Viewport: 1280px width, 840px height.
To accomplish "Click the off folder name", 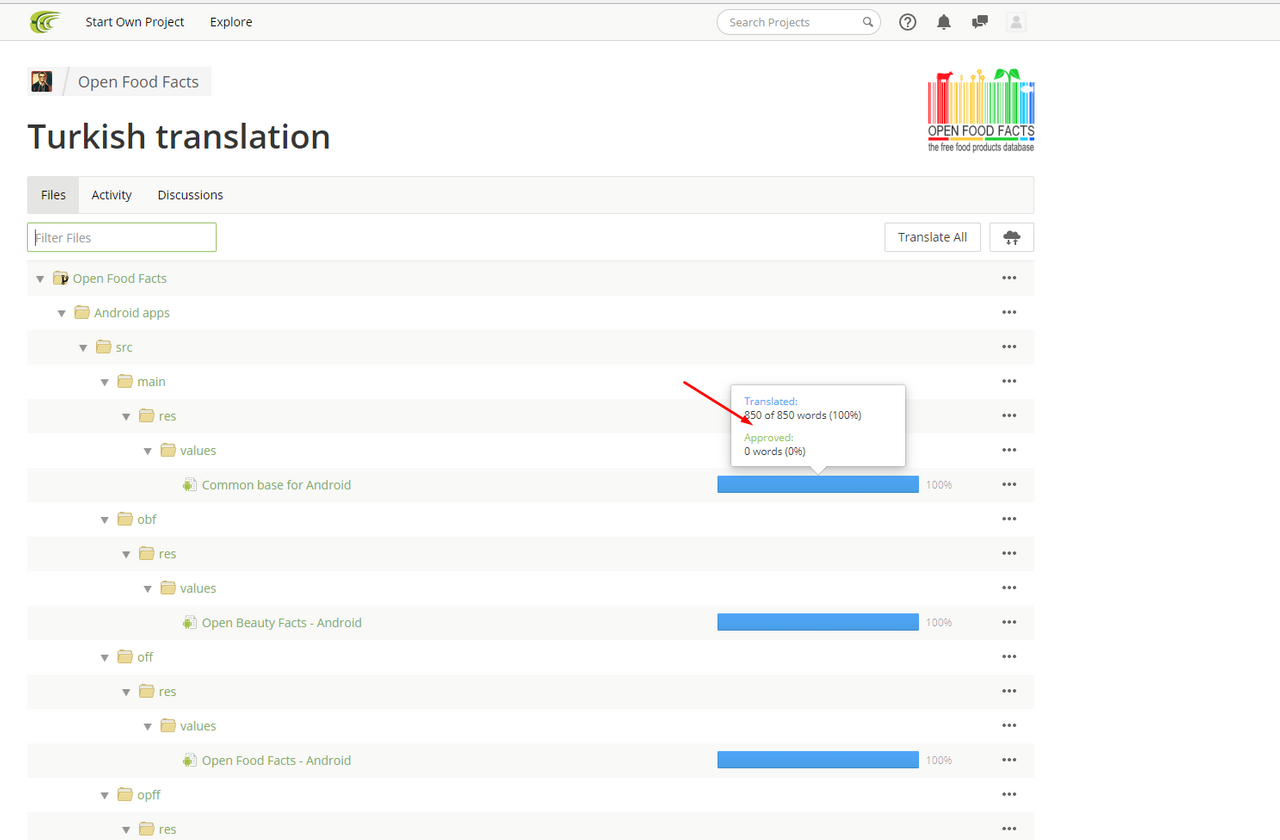I will 146,657.
